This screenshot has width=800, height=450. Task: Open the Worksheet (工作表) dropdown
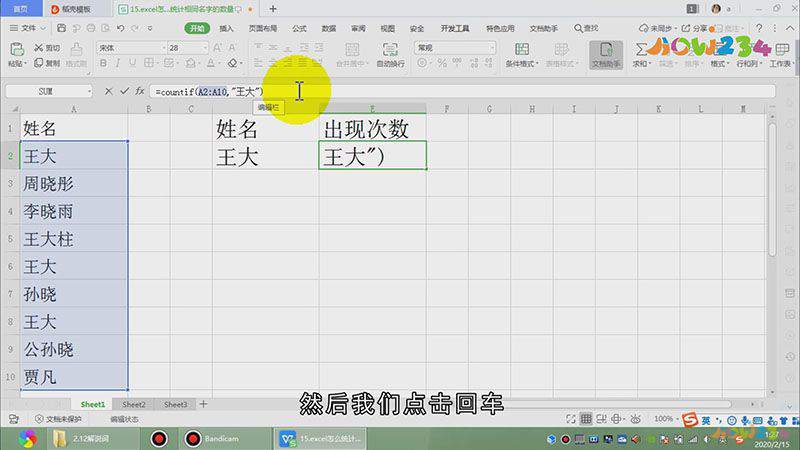782,55
